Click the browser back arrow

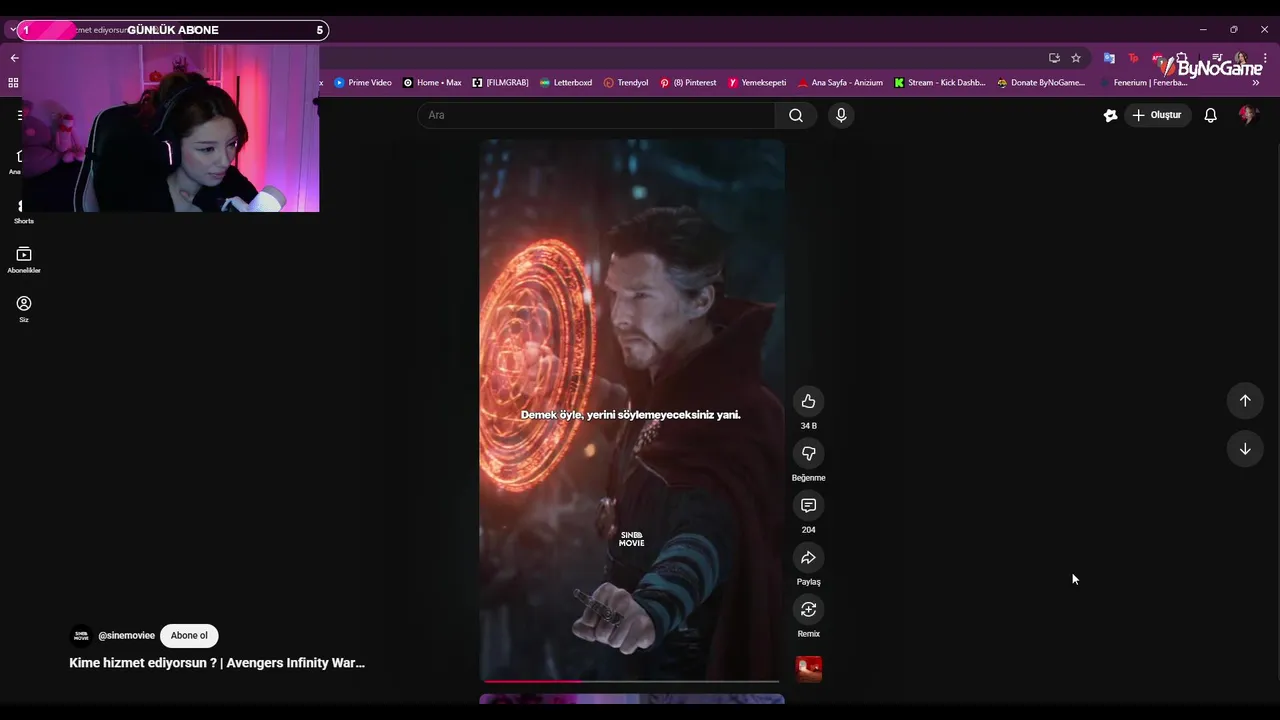pyautogui.click(x=14, y=58)
